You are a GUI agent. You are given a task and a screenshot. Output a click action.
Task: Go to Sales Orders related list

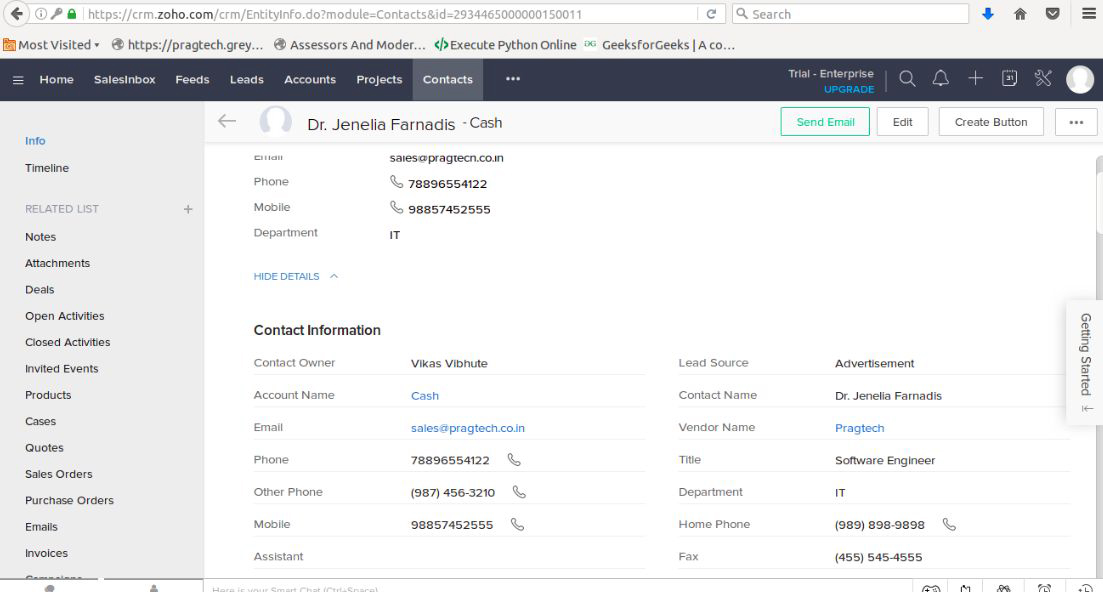point(59,474)
